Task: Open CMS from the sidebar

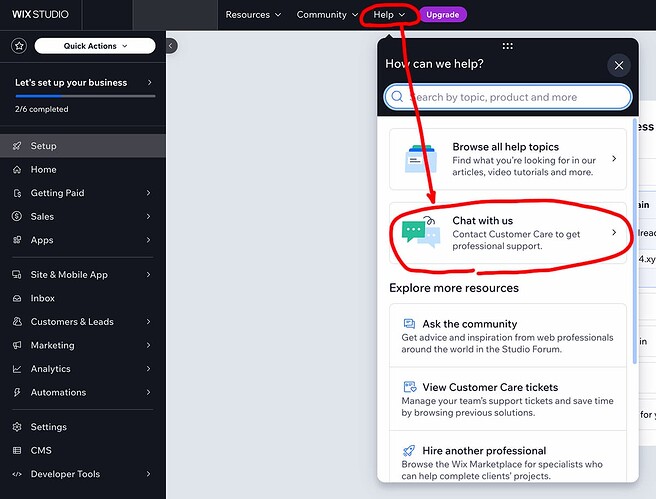Action: 83,450
